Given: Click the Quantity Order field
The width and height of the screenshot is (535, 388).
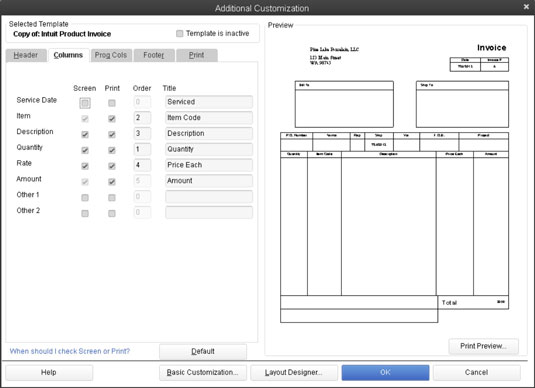Looking at the screenshot, I should tap(142, 149).
